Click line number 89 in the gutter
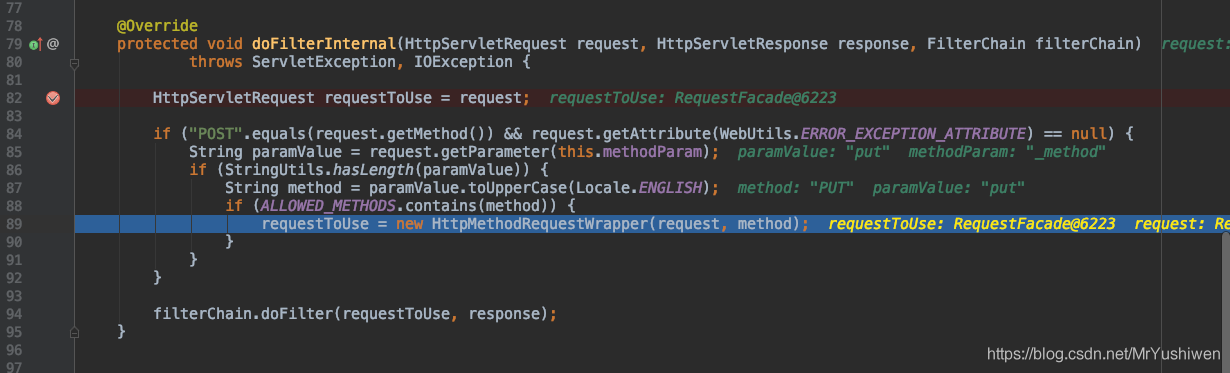The height and width of the screenshot is (373, 1230). coord(14,223)
